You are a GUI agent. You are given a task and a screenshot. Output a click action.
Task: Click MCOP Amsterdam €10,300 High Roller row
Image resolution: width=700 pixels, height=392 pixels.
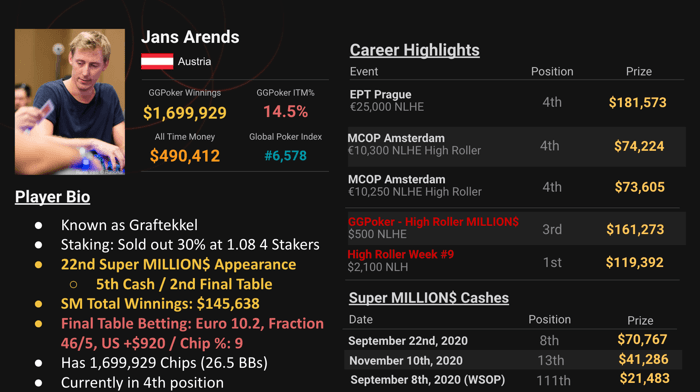click(517, 146)
